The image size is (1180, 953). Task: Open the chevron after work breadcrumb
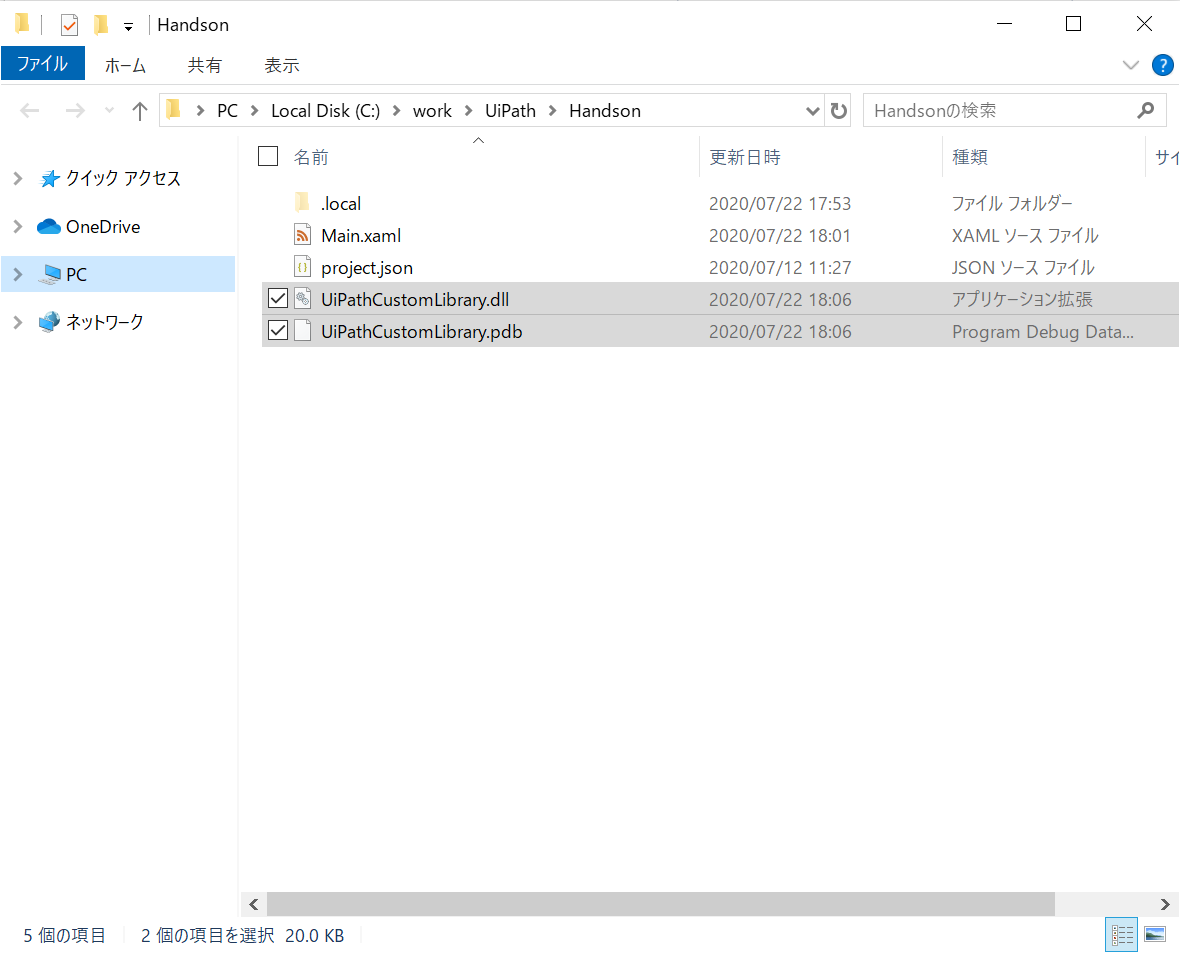(x=468, y=111)
